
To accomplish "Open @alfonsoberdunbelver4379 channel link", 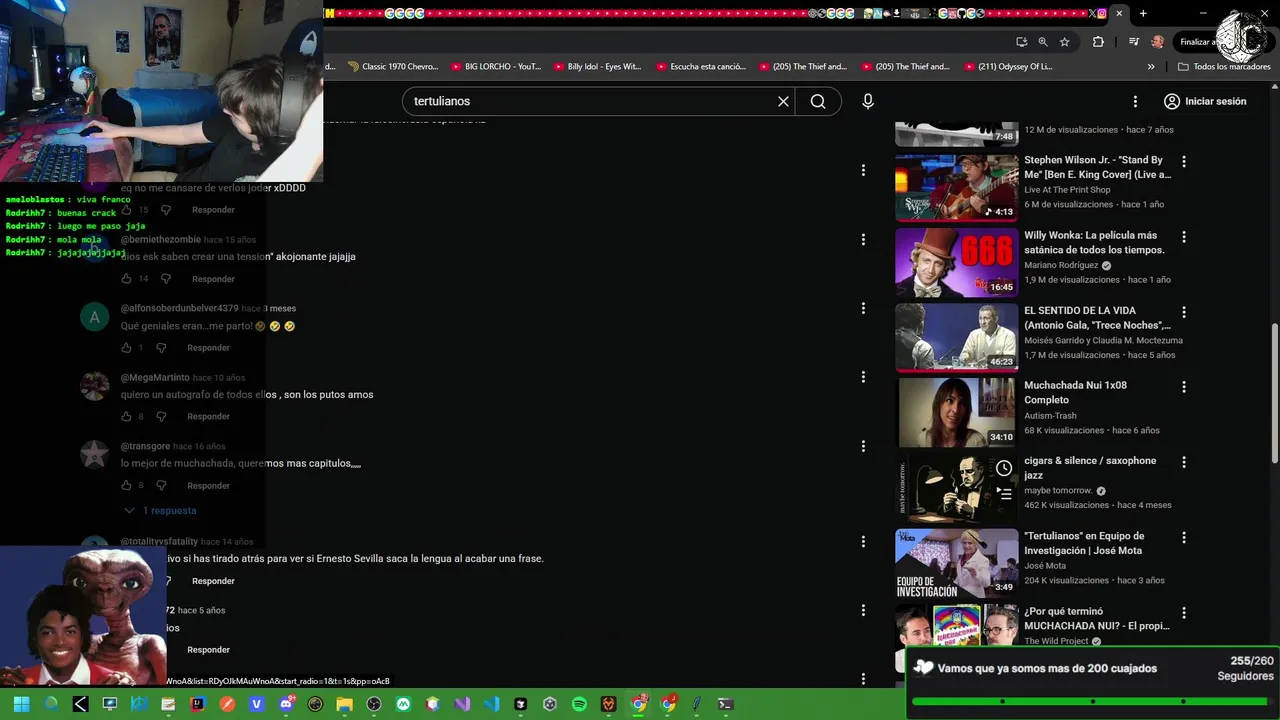I will click(180, 308).
